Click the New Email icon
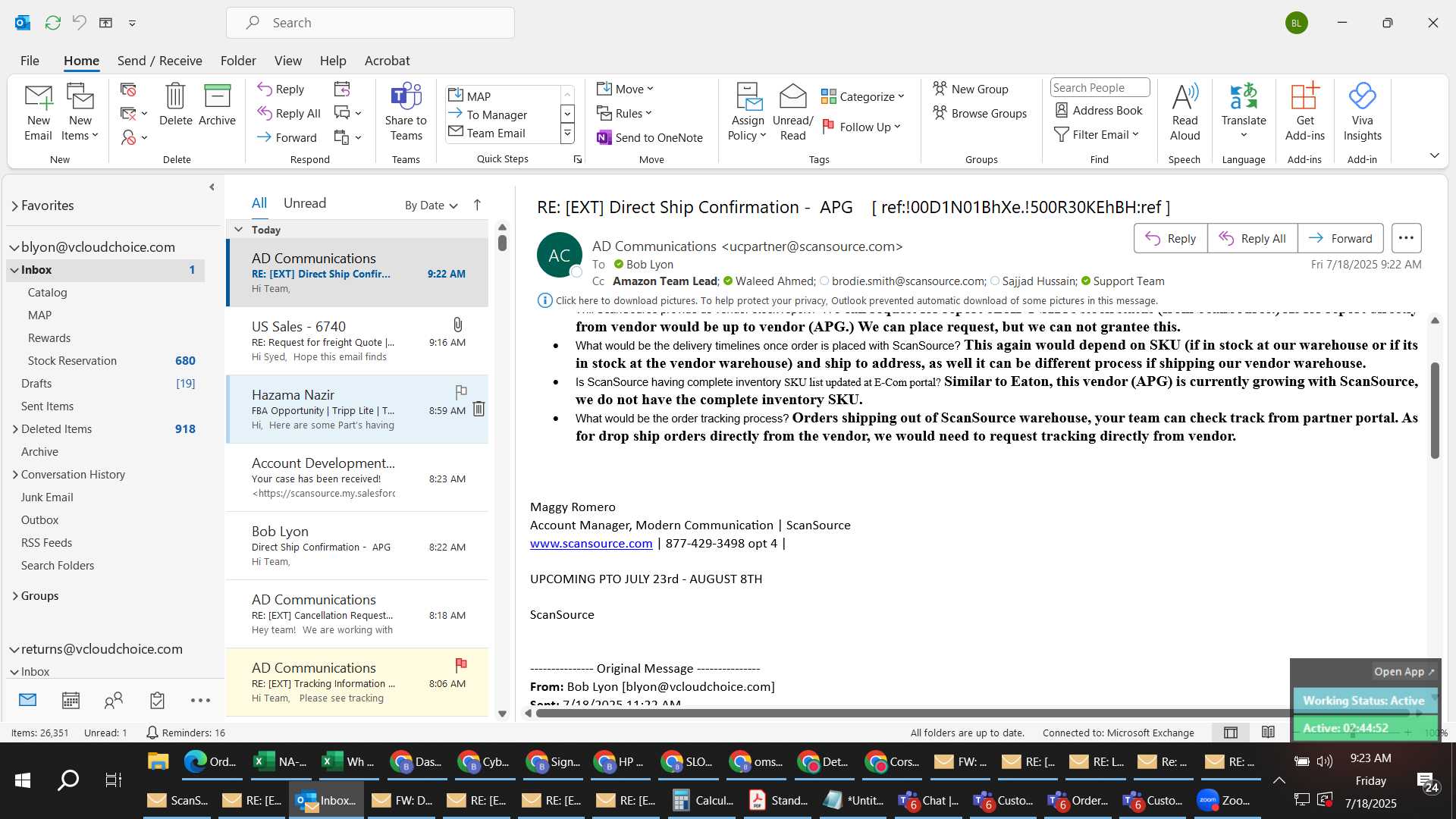The width and height of the screenshot is (1456, 819). [38, 111]
